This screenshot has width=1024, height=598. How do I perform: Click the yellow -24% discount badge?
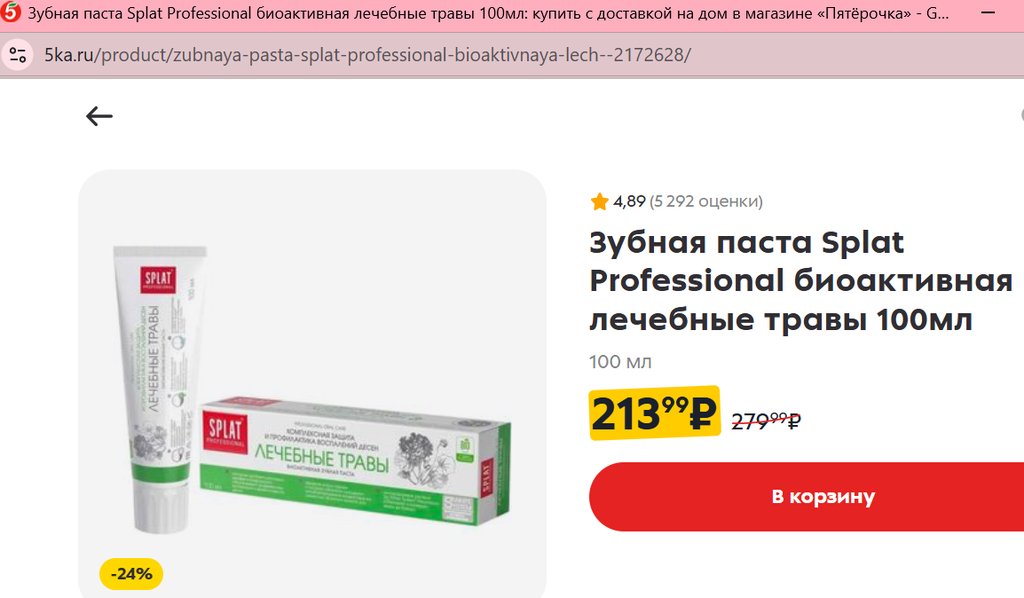tap(131, 574)
